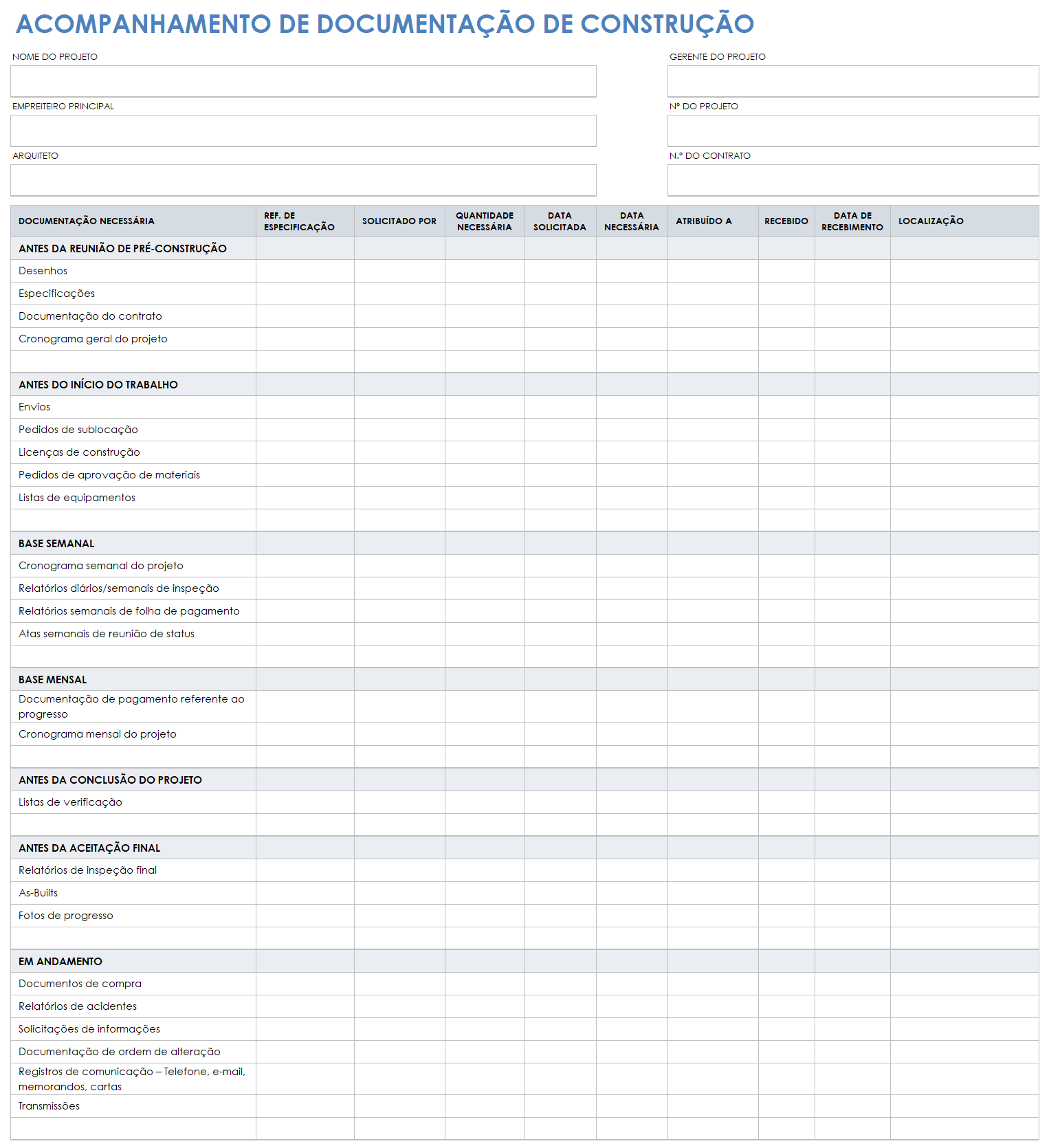Click the Solicitado Por cell in the Envios row
This screenshot has width=1049, height=1148.
(399, 407)
